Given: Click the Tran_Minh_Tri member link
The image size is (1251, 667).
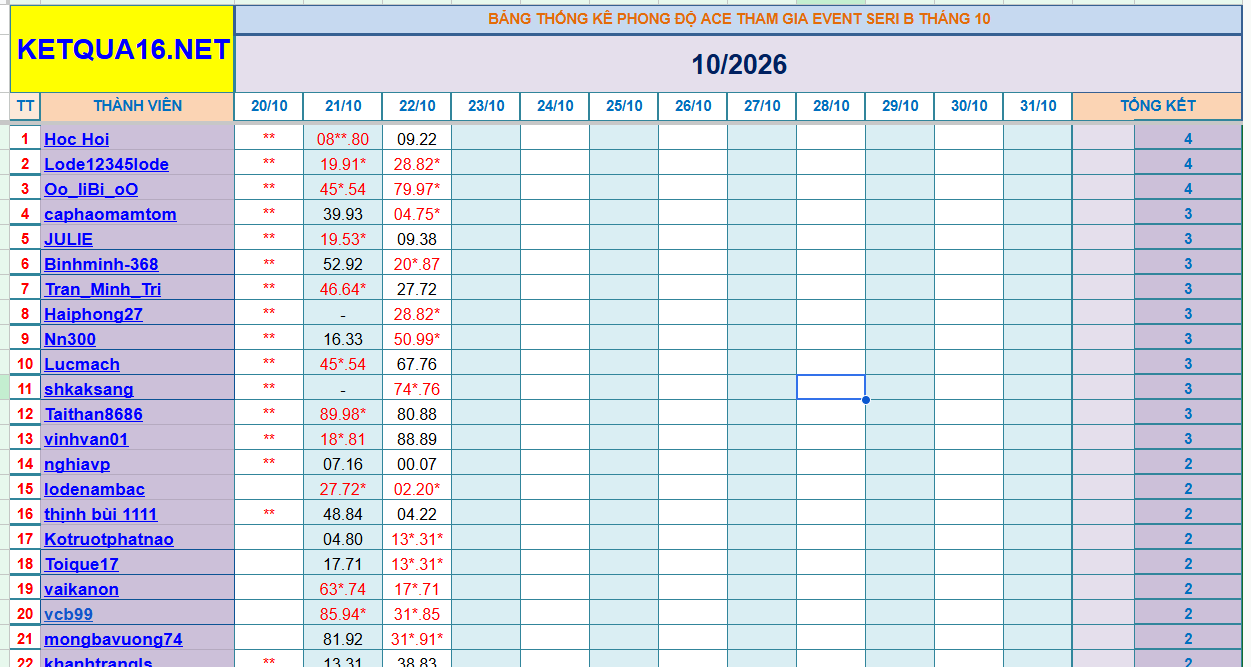Looking at the screenshot, I should 102,289.
